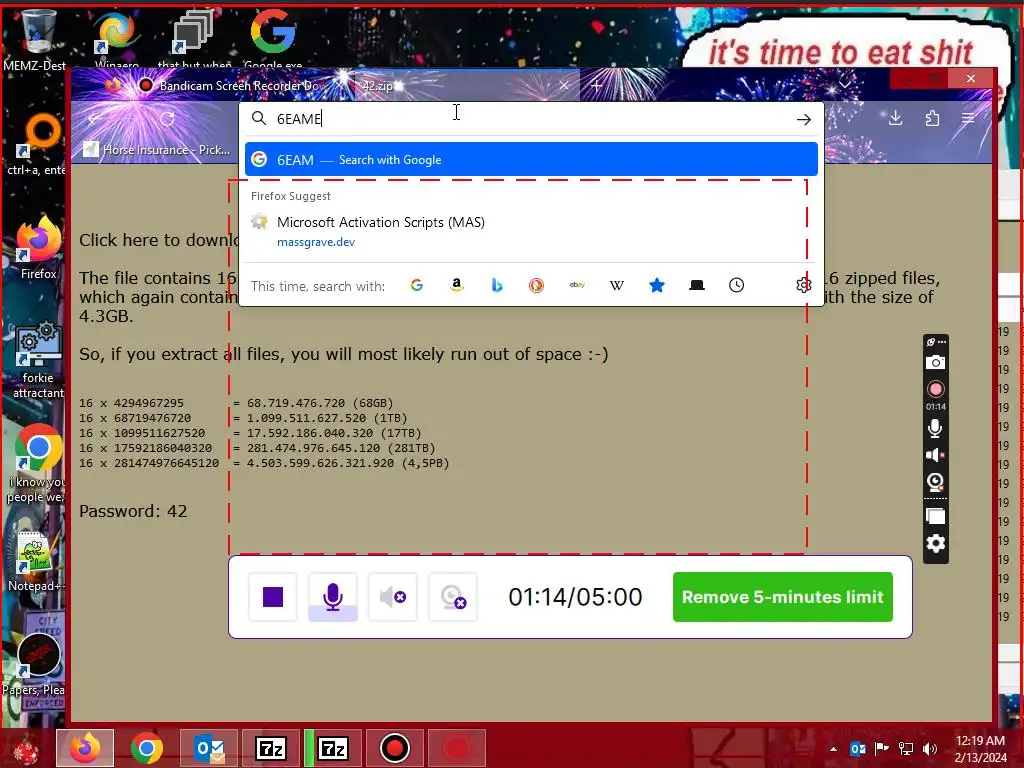This screenshot has height=768, width=1024.
Task: Click camera screenshot icon in side panel
Action: pos(935,362)
